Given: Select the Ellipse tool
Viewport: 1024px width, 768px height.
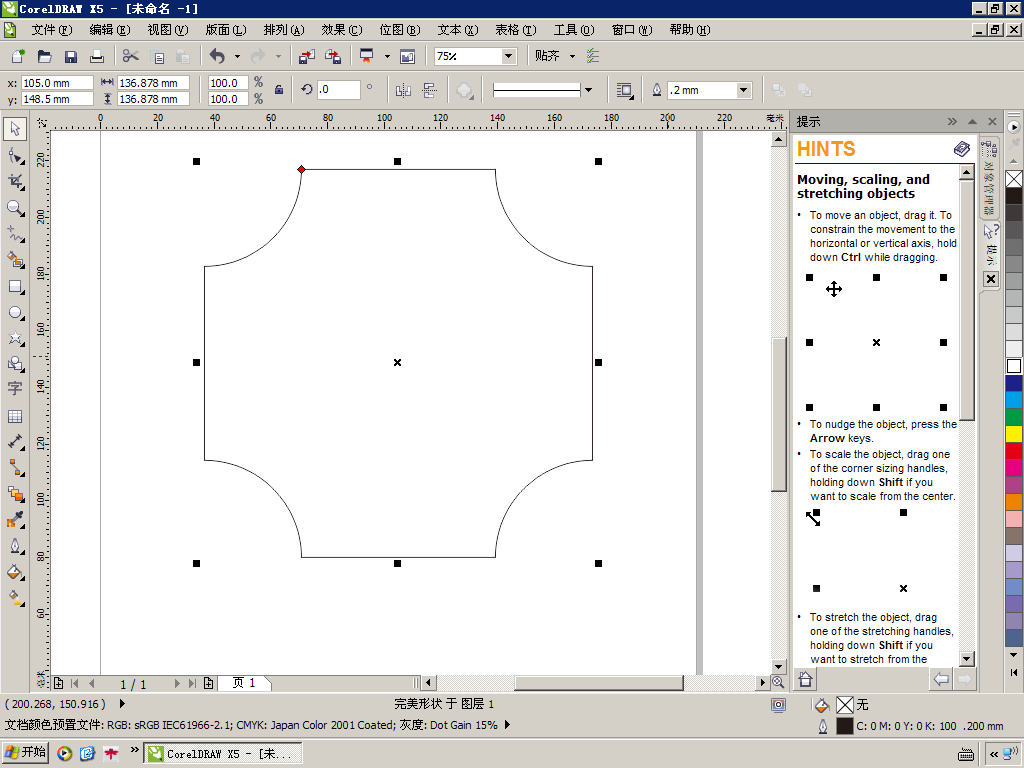Looking at the screenshot, I should [15, 313].
